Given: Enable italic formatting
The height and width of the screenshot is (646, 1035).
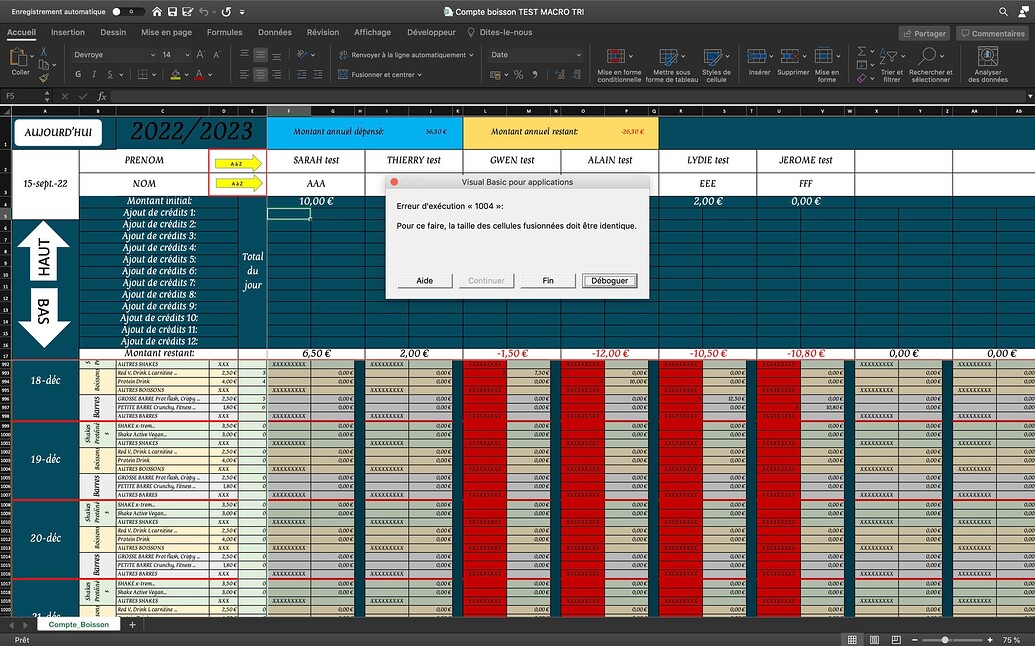Looking at the screenshot, I should click(x=92, y=74).
